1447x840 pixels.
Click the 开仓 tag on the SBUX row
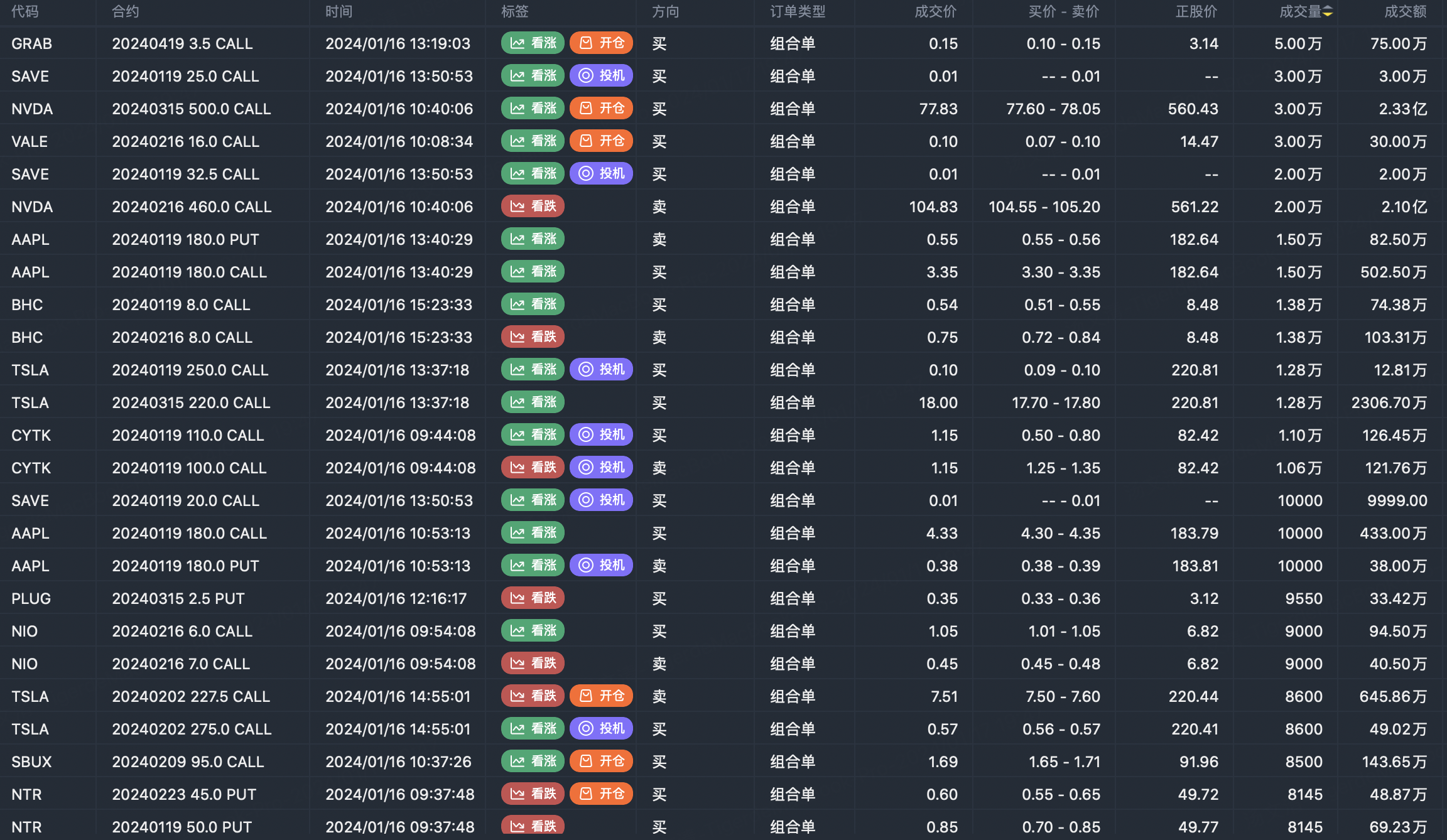click(x=601, y=762)
